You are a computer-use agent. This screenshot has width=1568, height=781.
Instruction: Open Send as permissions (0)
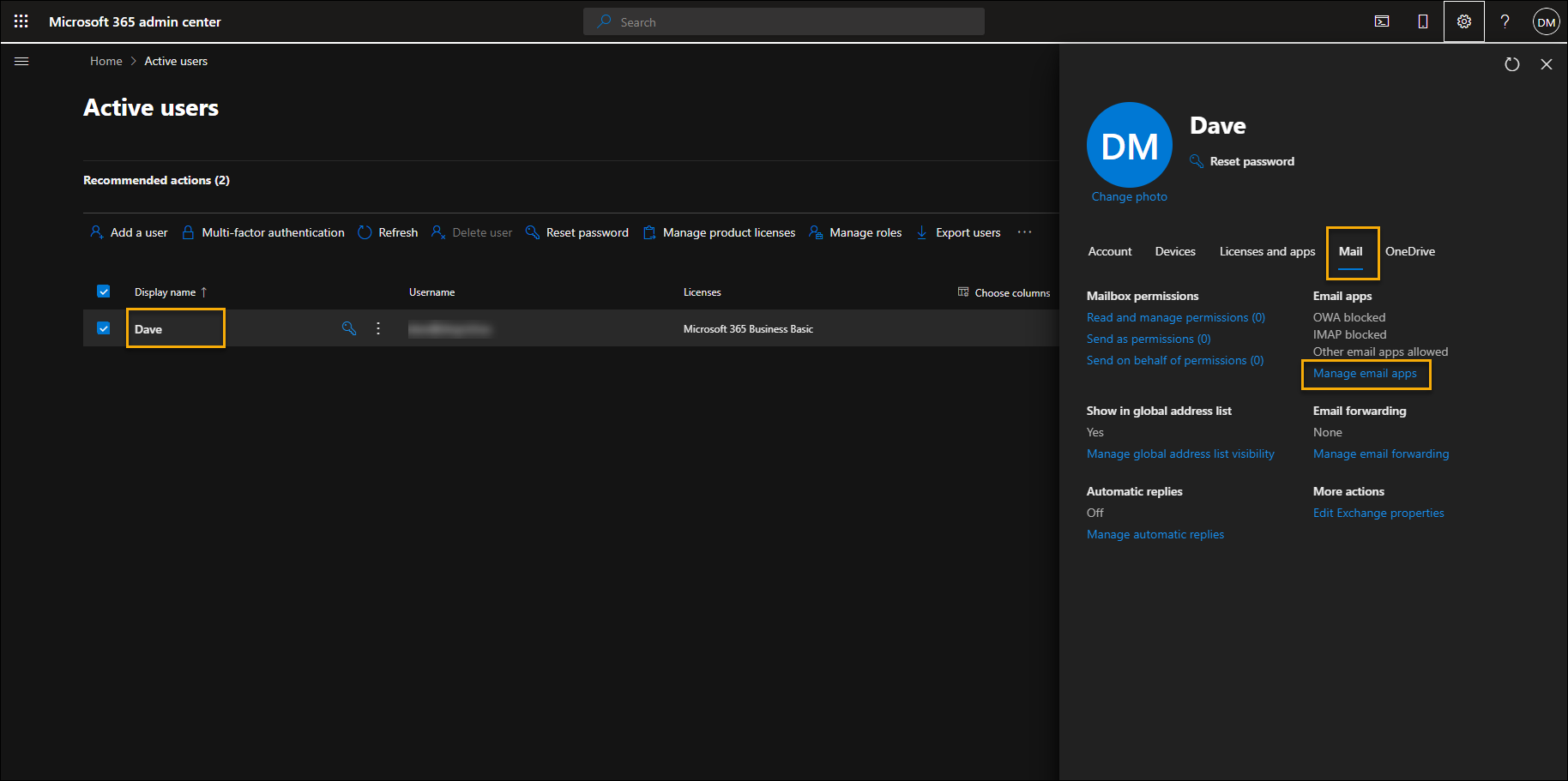click(x=1149, y=339)
